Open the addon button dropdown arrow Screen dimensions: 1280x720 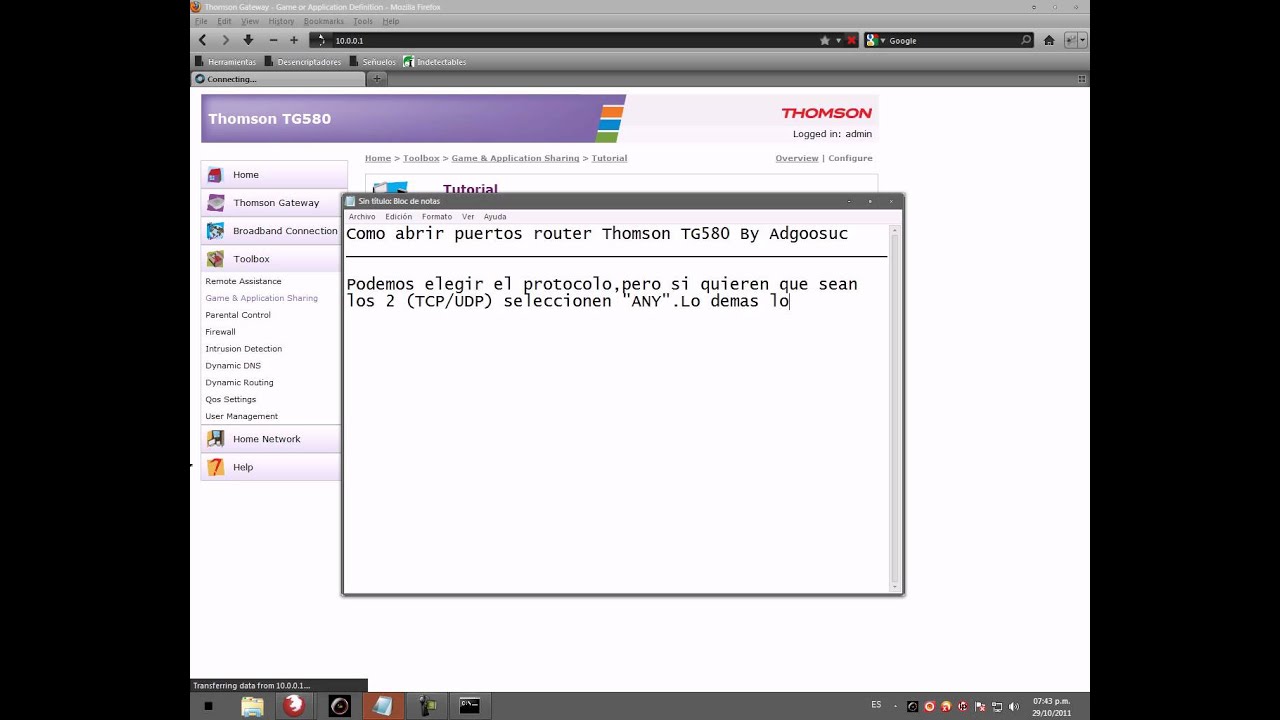(1083, 40)
